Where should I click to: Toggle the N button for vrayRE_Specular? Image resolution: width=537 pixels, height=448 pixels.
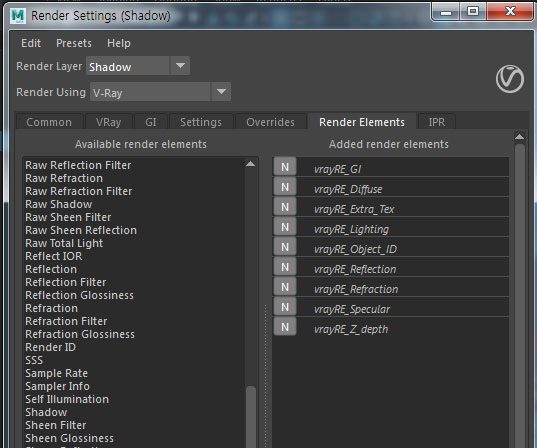[x=285, y=307]
